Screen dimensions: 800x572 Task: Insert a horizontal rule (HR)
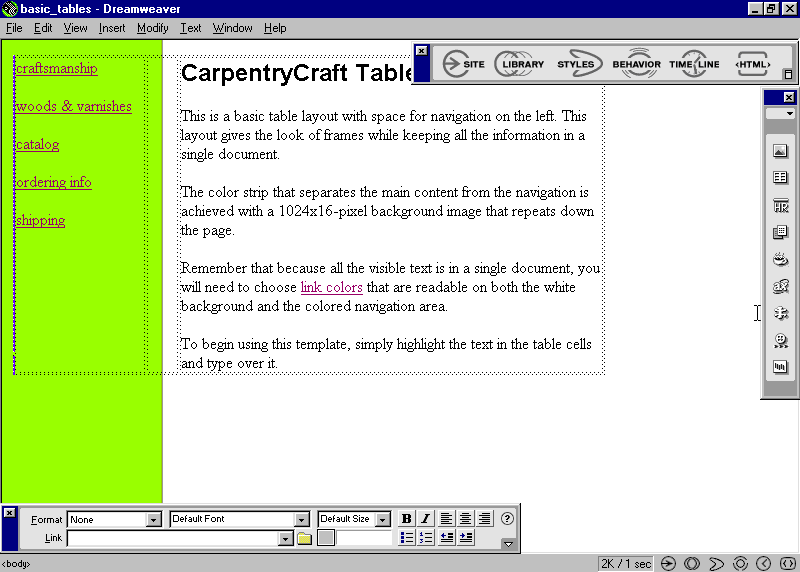pyautogui.click(x=781, y=206)
